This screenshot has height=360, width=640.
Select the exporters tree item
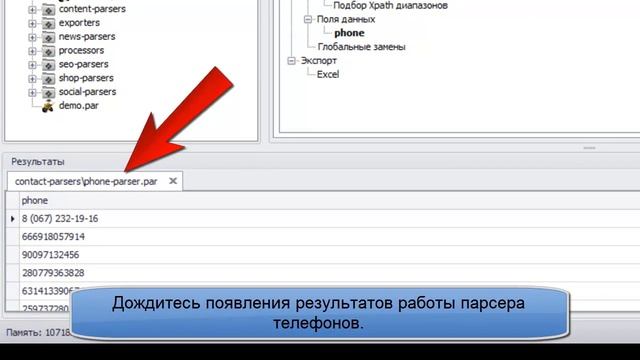click(x=79, y=23)
